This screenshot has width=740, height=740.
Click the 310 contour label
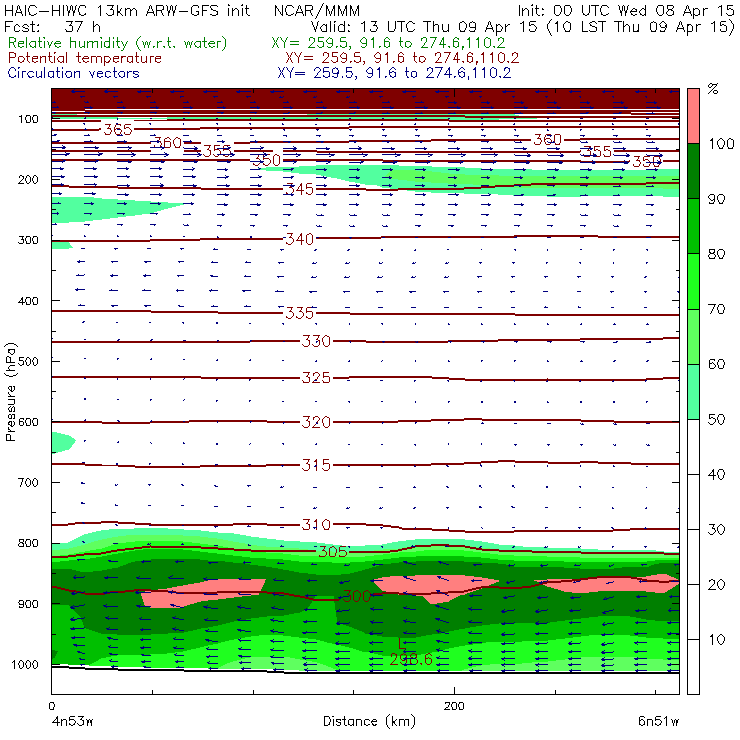click(316, 524)
